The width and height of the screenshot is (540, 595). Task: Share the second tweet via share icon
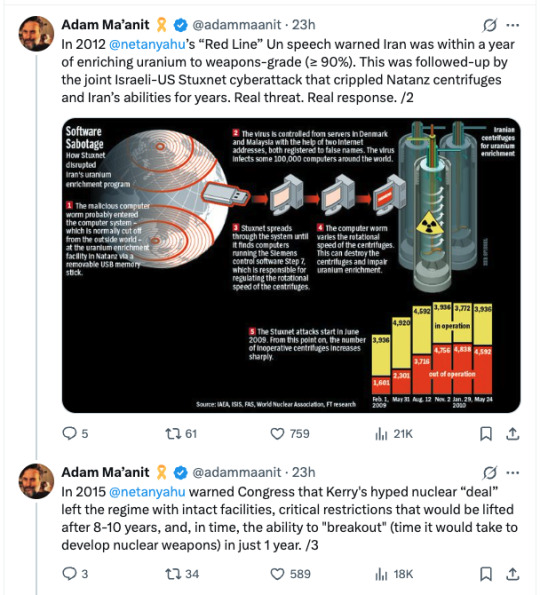(513, 573)
